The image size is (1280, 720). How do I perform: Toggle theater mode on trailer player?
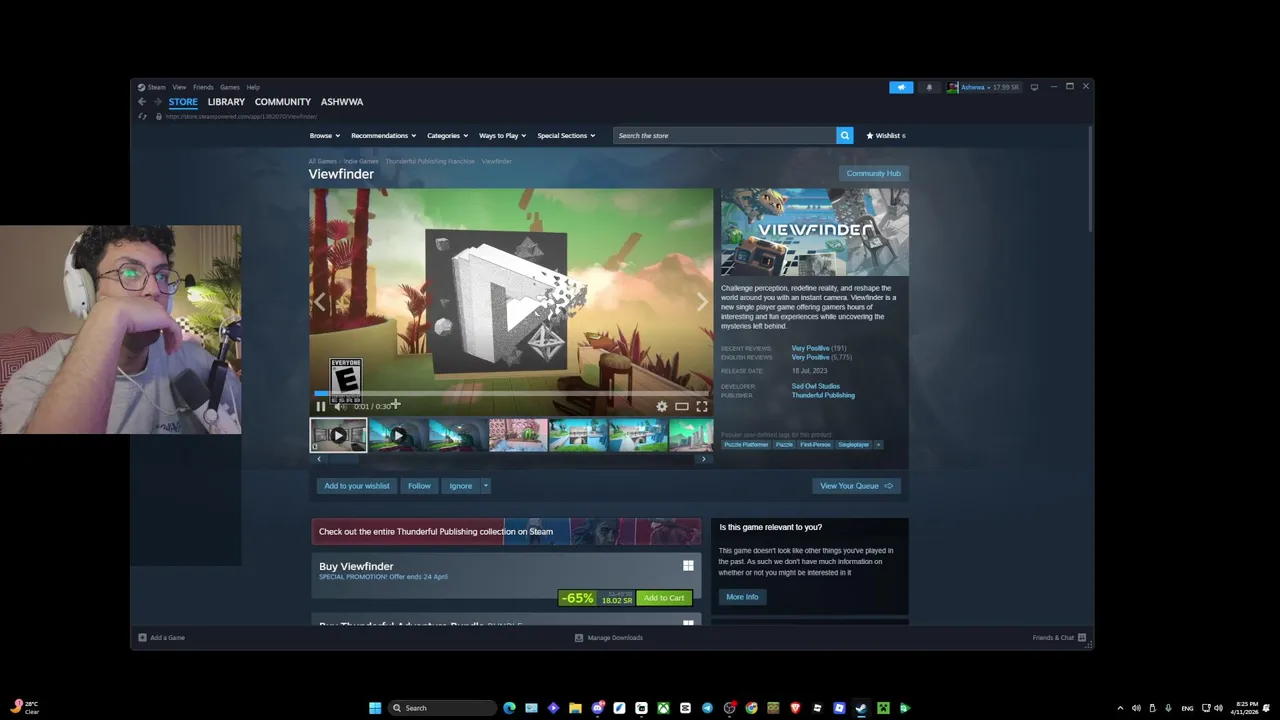(681, 406)
